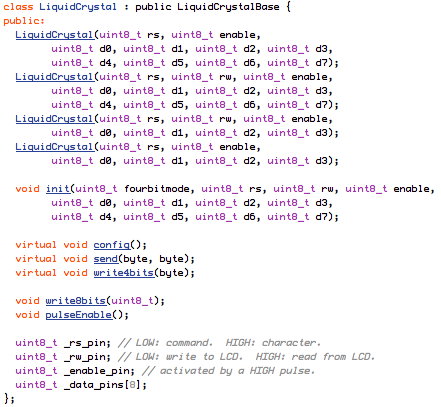This screenshot has height=407, width=441.
Task: Open the second LiquidCrystal constructor link with rw
Action: pos(55,77)
